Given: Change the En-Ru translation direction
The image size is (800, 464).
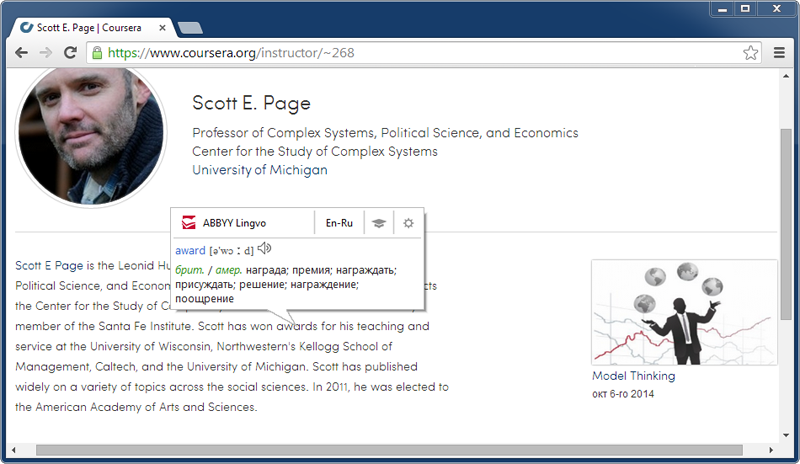Looking at the screenshot, I should pyautogui.click(x=339, y=223).
